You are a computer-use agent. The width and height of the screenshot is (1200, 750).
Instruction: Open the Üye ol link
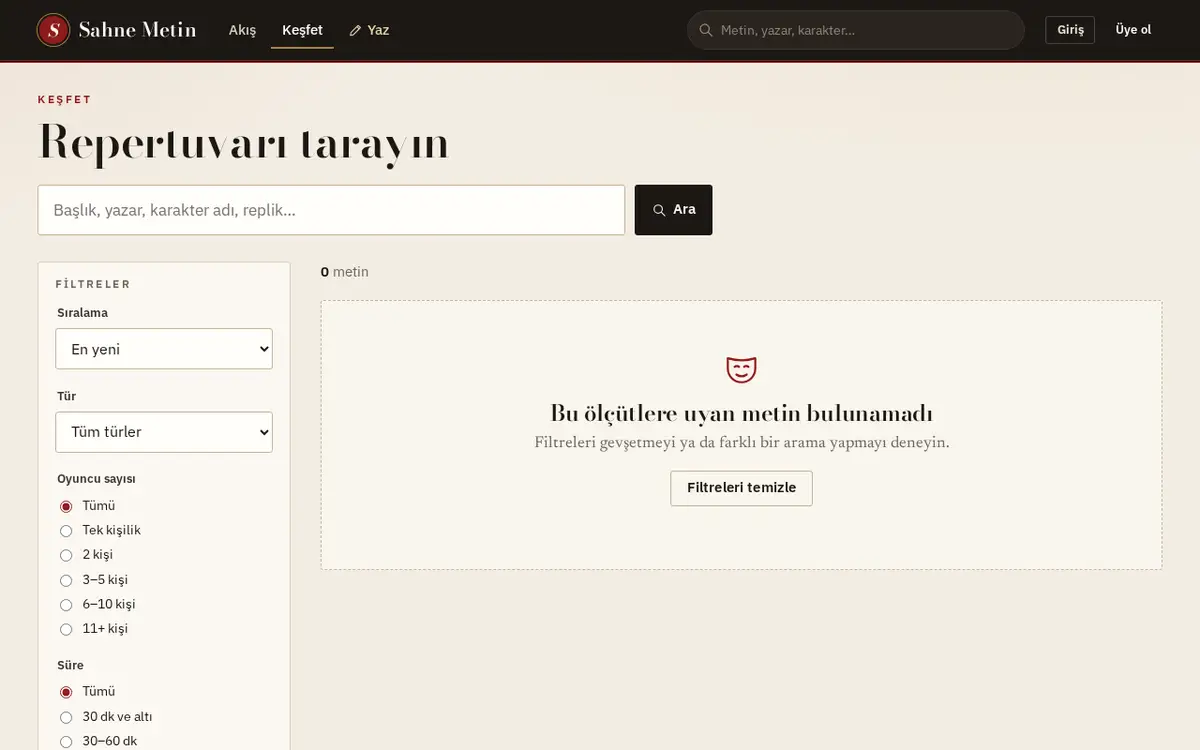tap(1133, 30)
